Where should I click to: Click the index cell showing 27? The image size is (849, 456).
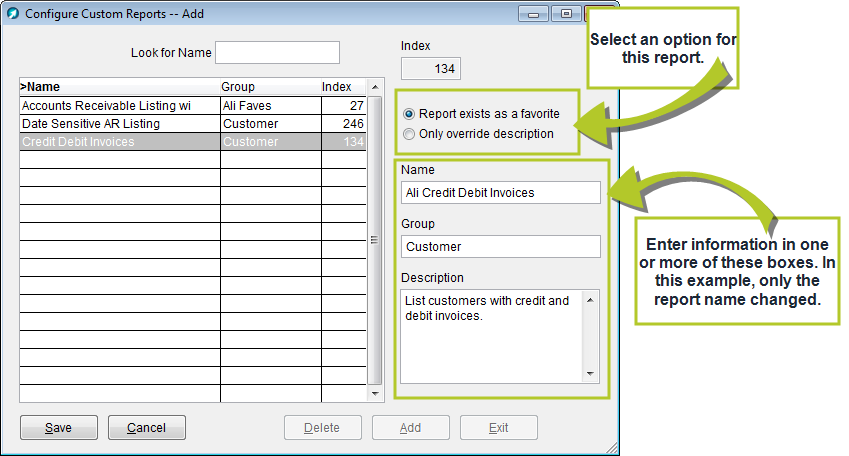344,106
